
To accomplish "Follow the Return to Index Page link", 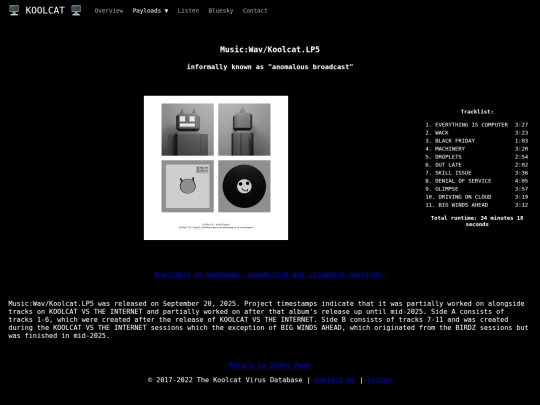I will point(270,365).
